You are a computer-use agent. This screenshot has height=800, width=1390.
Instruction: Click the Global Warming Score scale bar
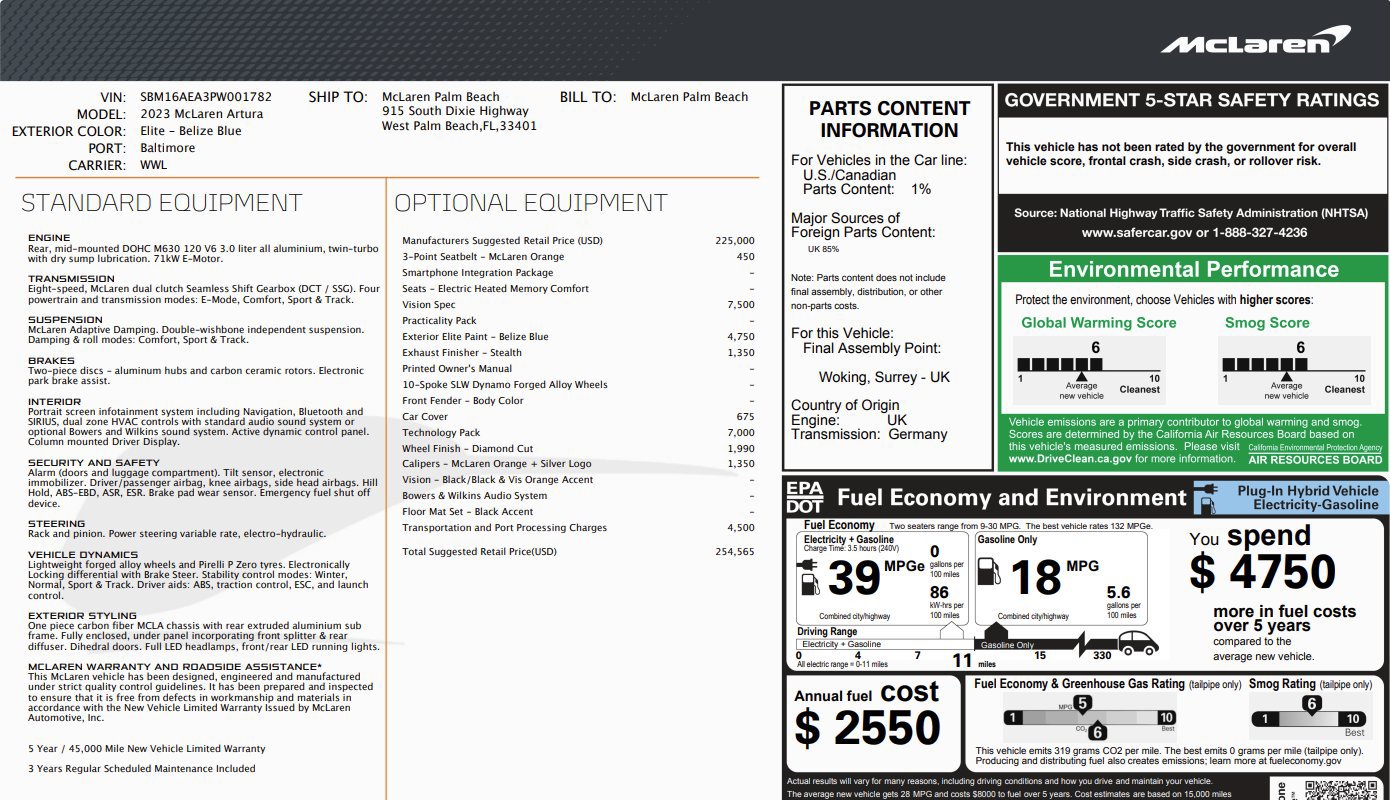[x=1089, y=365]
